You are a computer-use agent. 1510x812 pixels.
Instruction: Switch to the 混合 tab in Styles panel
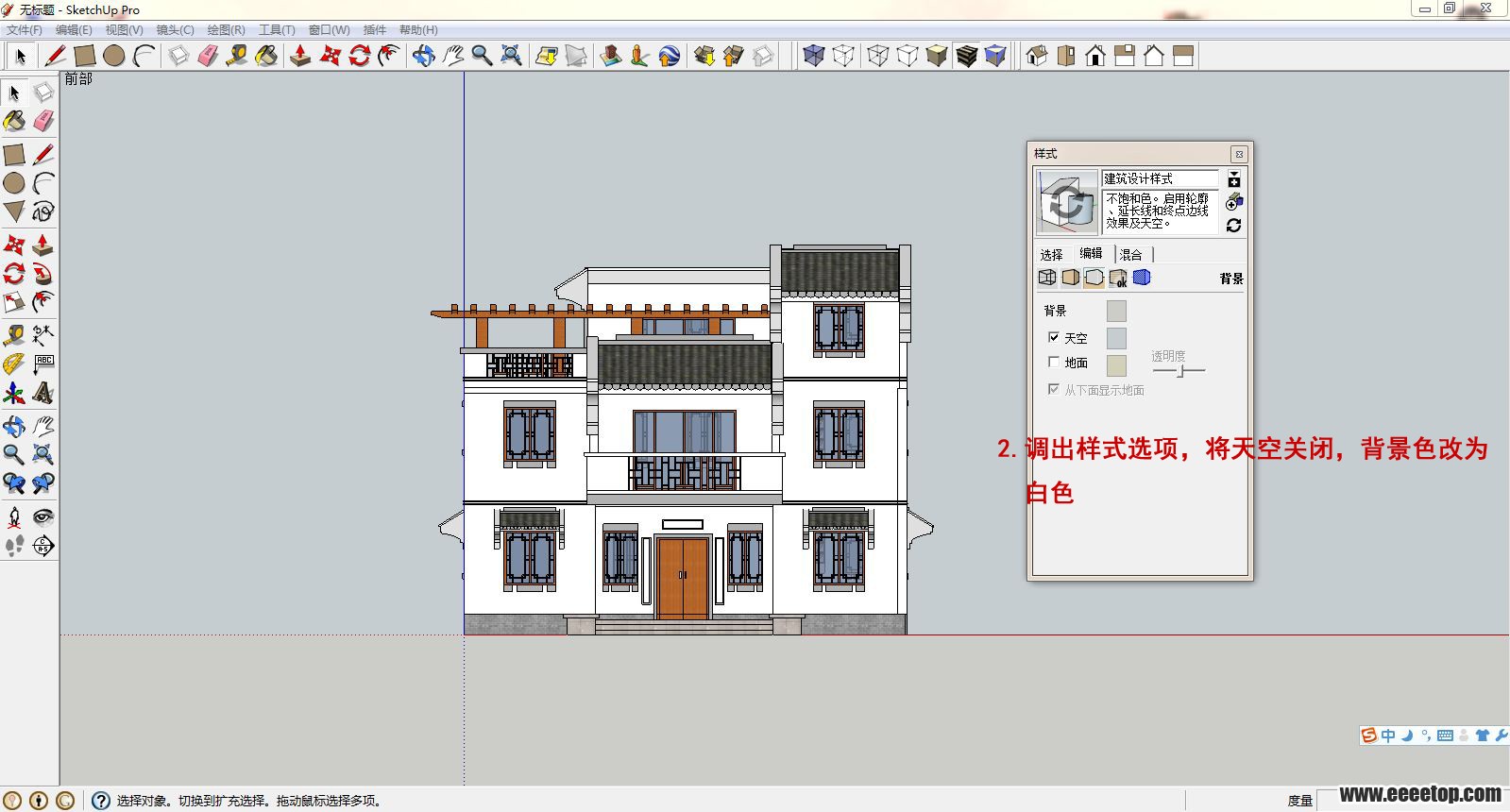(x=1131, y=254)
